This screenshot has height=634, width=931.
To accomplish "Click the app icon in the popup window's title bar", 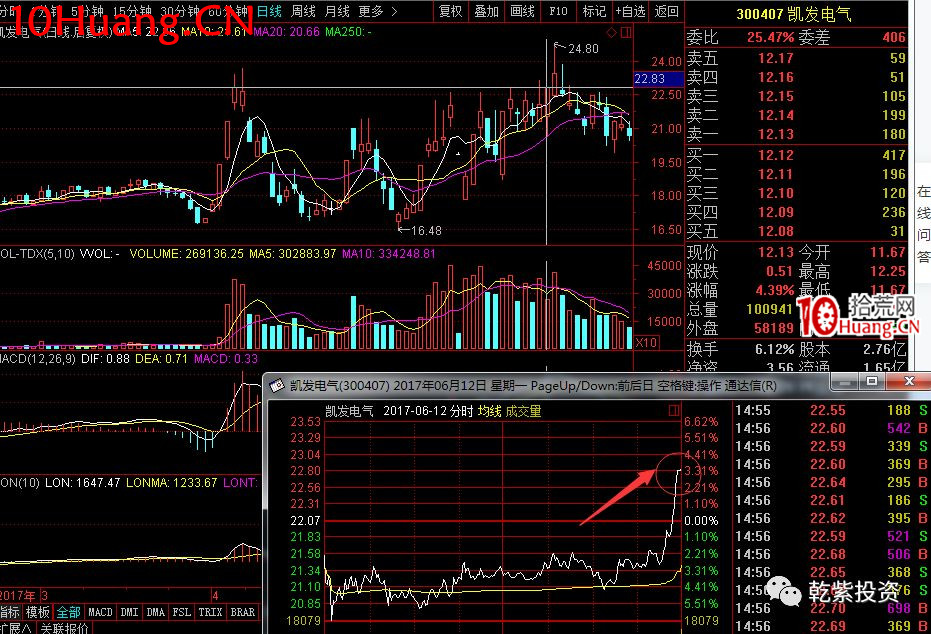I will (277, 386).
